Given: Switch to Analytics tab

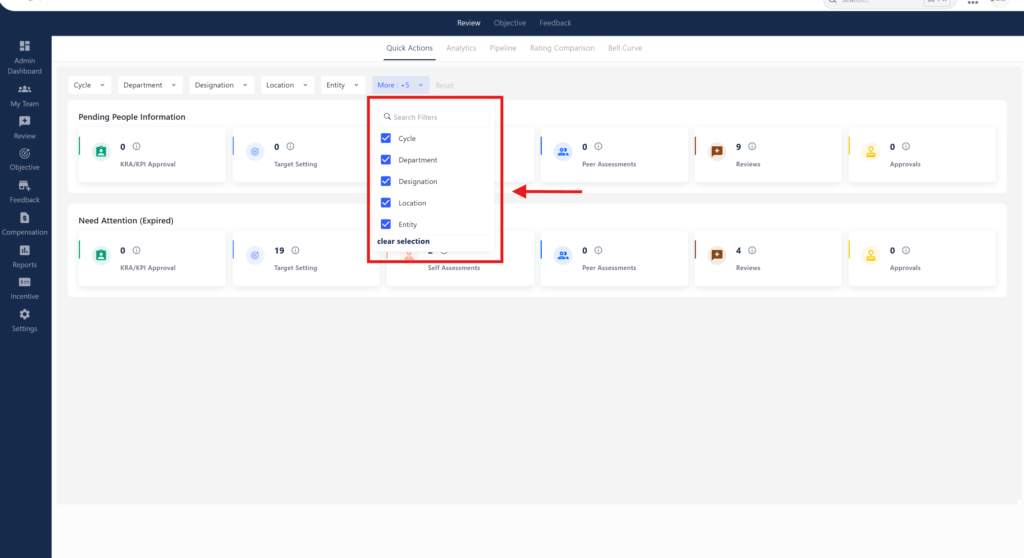Looking at the screenshot, I should coord(461,48).
